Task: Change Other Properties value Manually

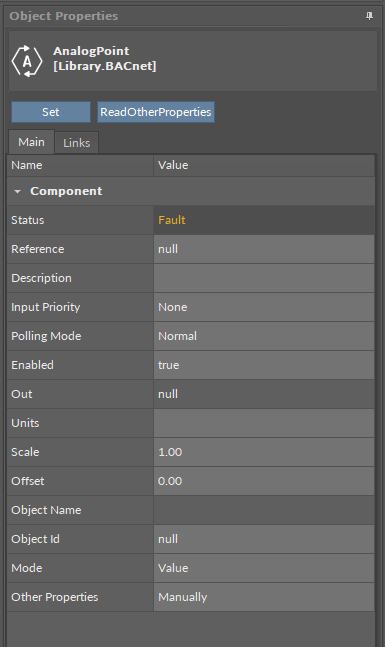Action: (264, 597)
